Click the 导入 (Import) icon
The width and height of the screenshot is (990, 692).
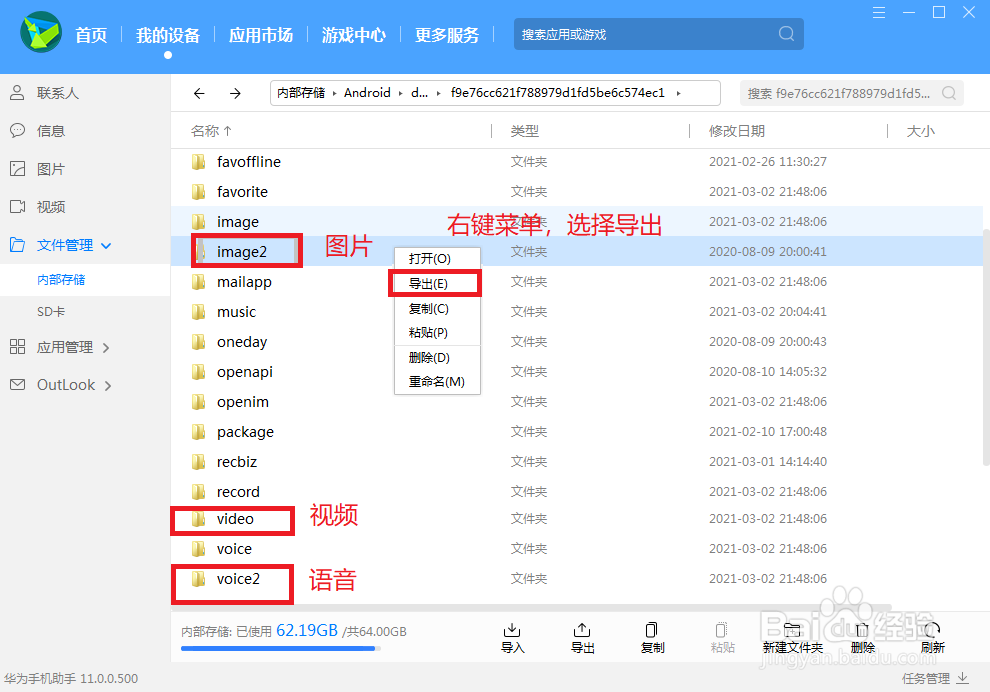[512, 637]
